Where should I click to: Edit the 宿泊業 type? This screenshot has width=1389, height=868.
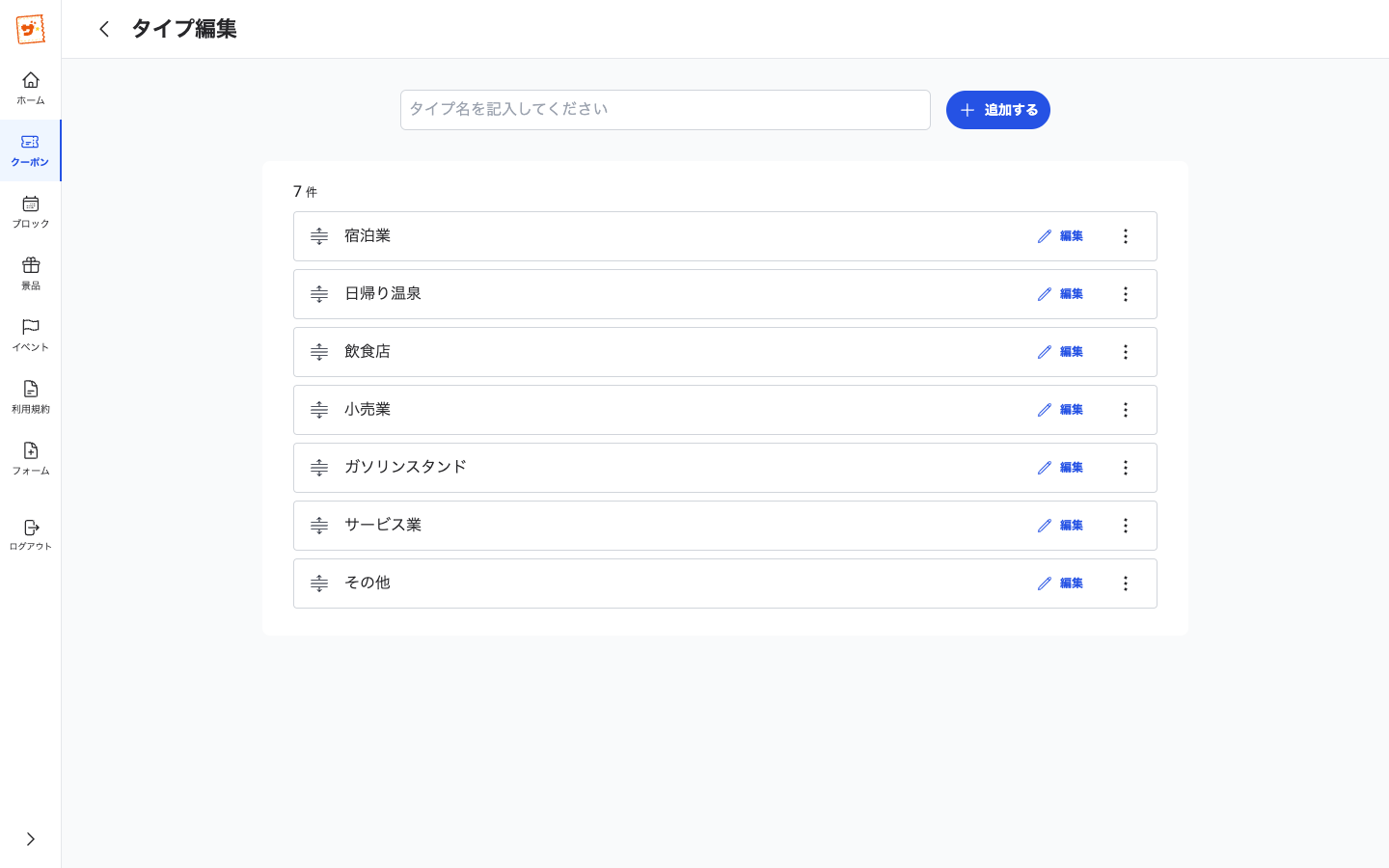(1060, 236)
